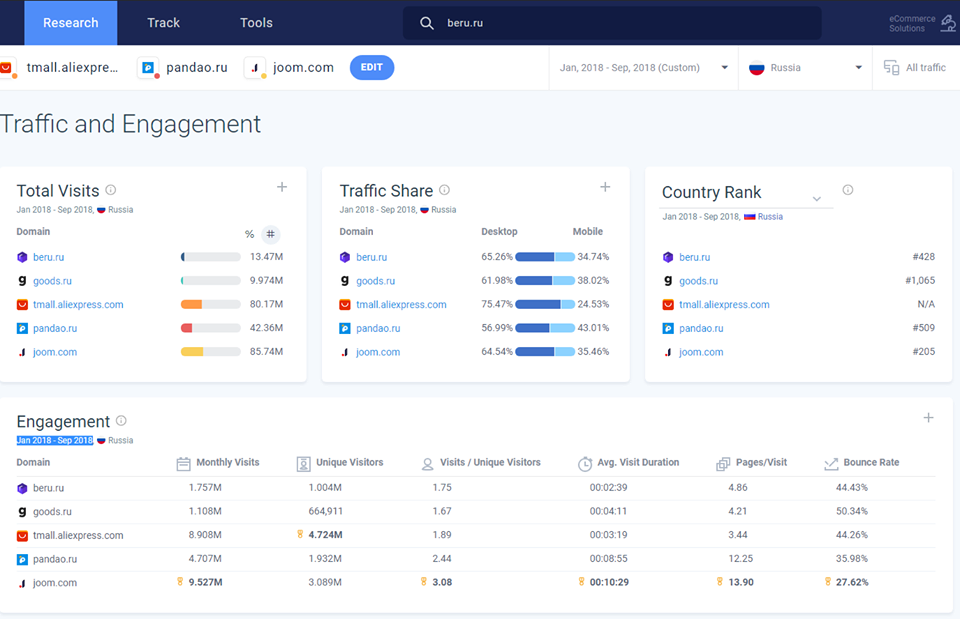Click the search field containing beru.ru

pos(620,23)
